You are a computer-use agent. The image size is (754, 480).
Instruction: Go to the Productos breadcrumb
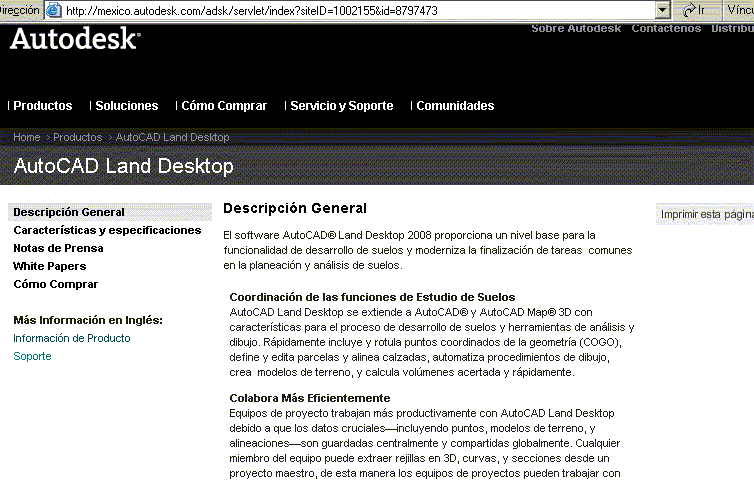click(x=77, y=137)
